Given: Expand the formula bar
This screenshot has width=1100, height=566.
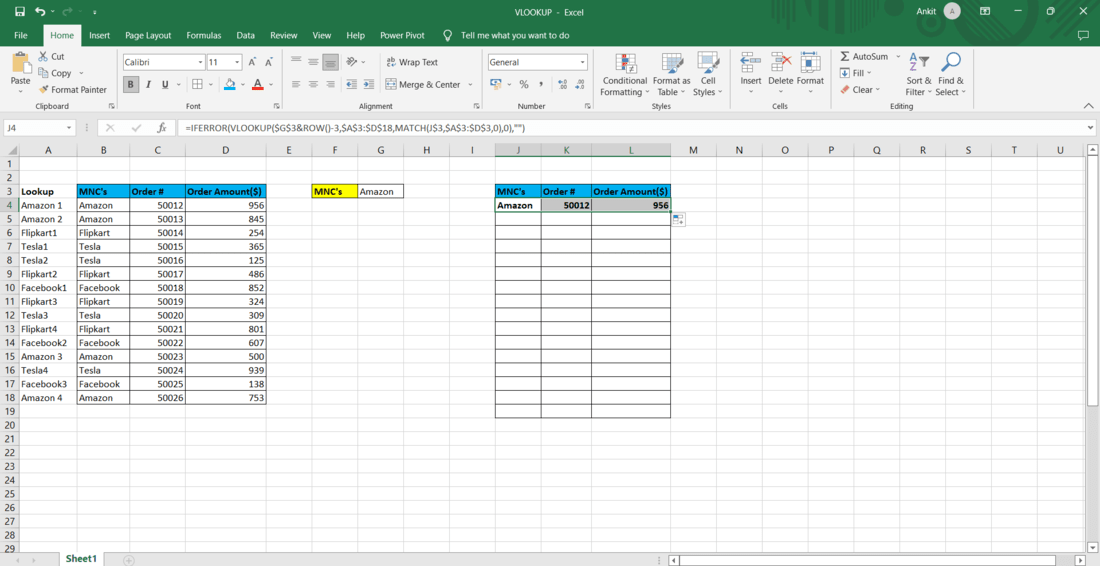Looking at the screenshot, I should (1089, 128).
